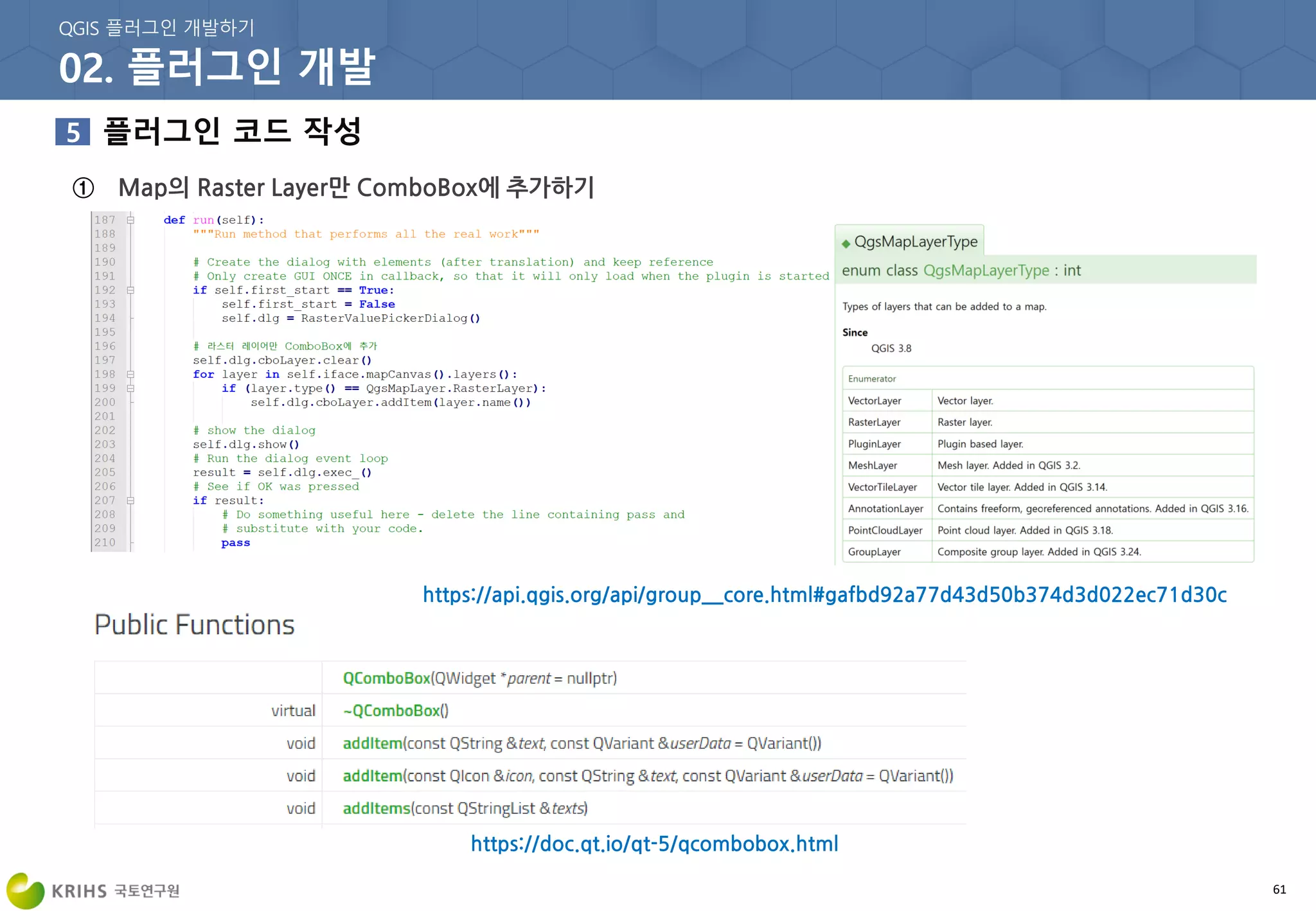Click 'Mesh layer. Added in QGIS 3.2.' text
The width and height of the screenshot is (1316, 911).
(1009, 465)
